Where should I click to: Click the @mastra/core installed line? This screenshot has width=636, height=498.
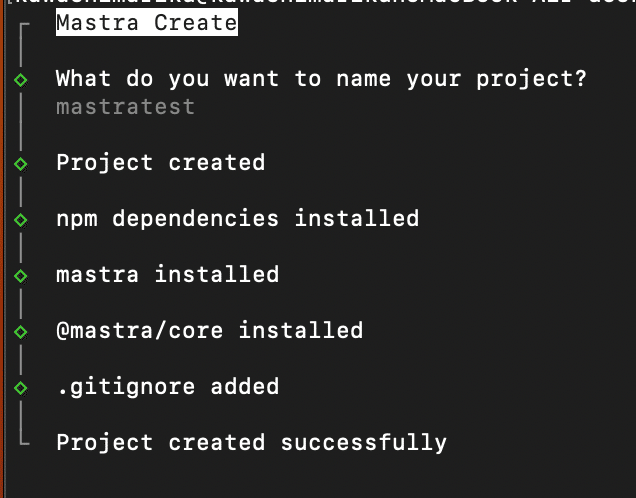(x=209, y=330)
